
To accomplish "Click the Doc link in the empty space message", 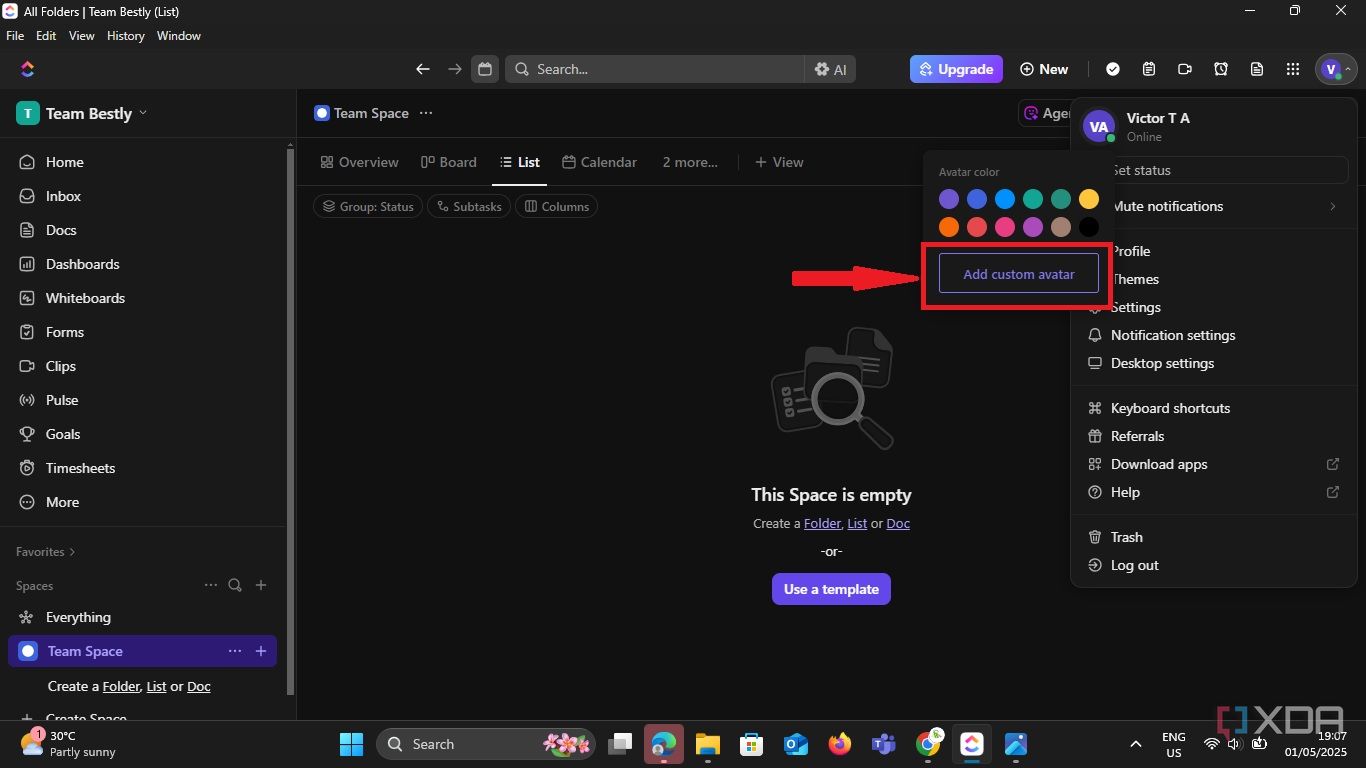I will [898, 523].
